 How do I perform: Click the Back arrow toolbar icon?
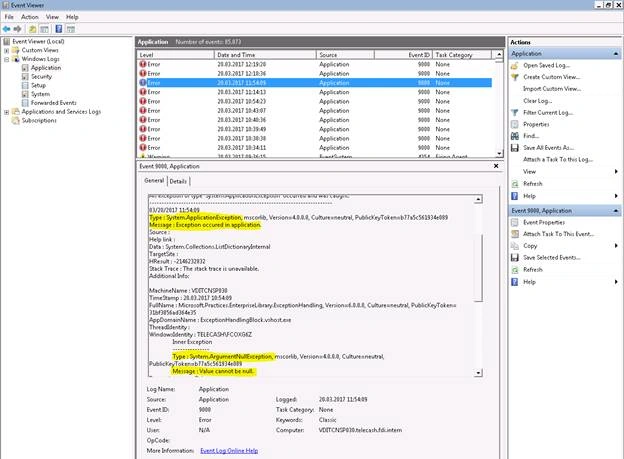pos(6,29)
